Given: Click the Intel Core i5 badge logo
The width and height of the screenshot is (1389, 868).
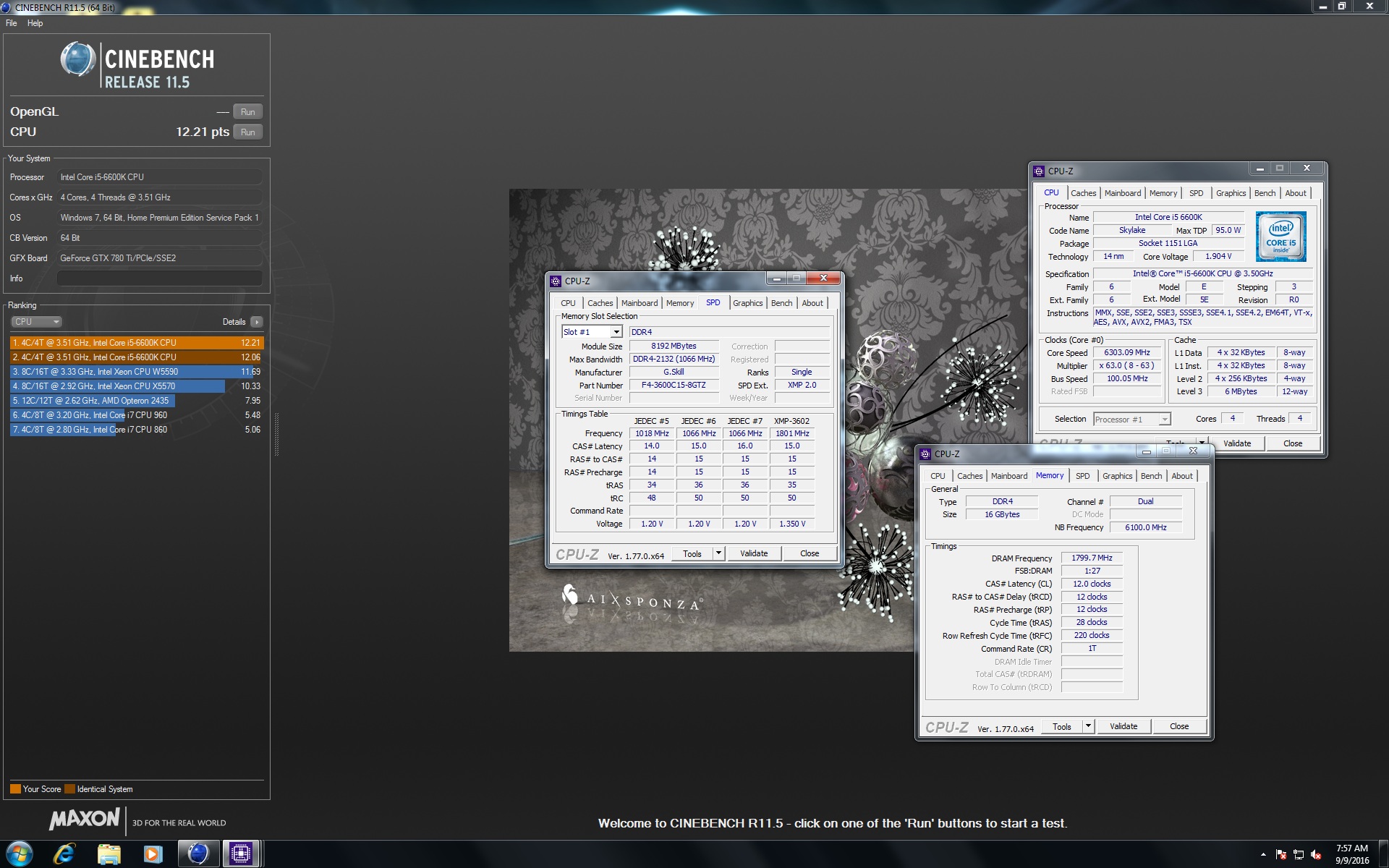Looking at the screenshot, I should [1280, 236].
